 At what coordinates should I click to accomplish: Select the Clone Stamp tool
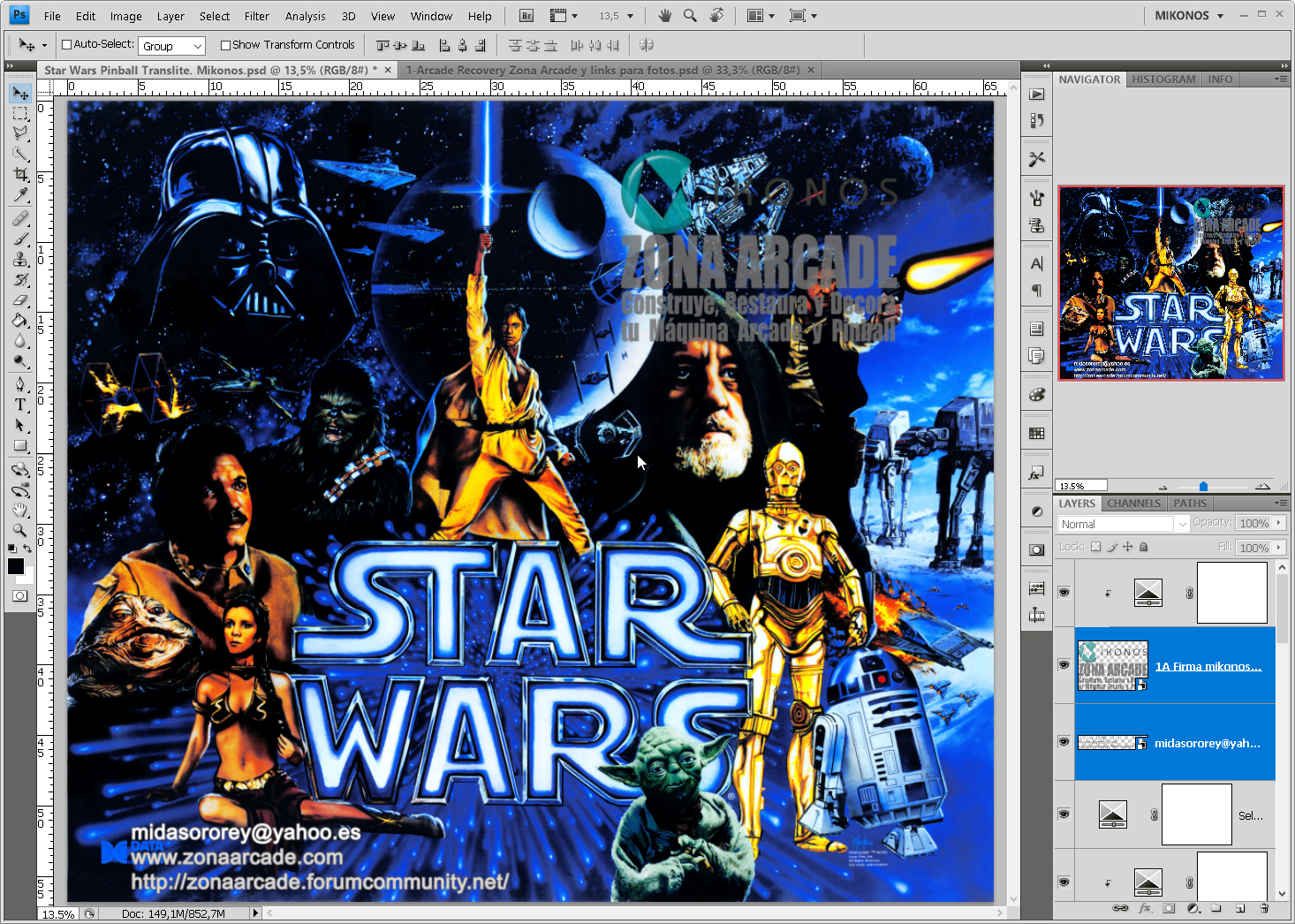pos(21,257)
